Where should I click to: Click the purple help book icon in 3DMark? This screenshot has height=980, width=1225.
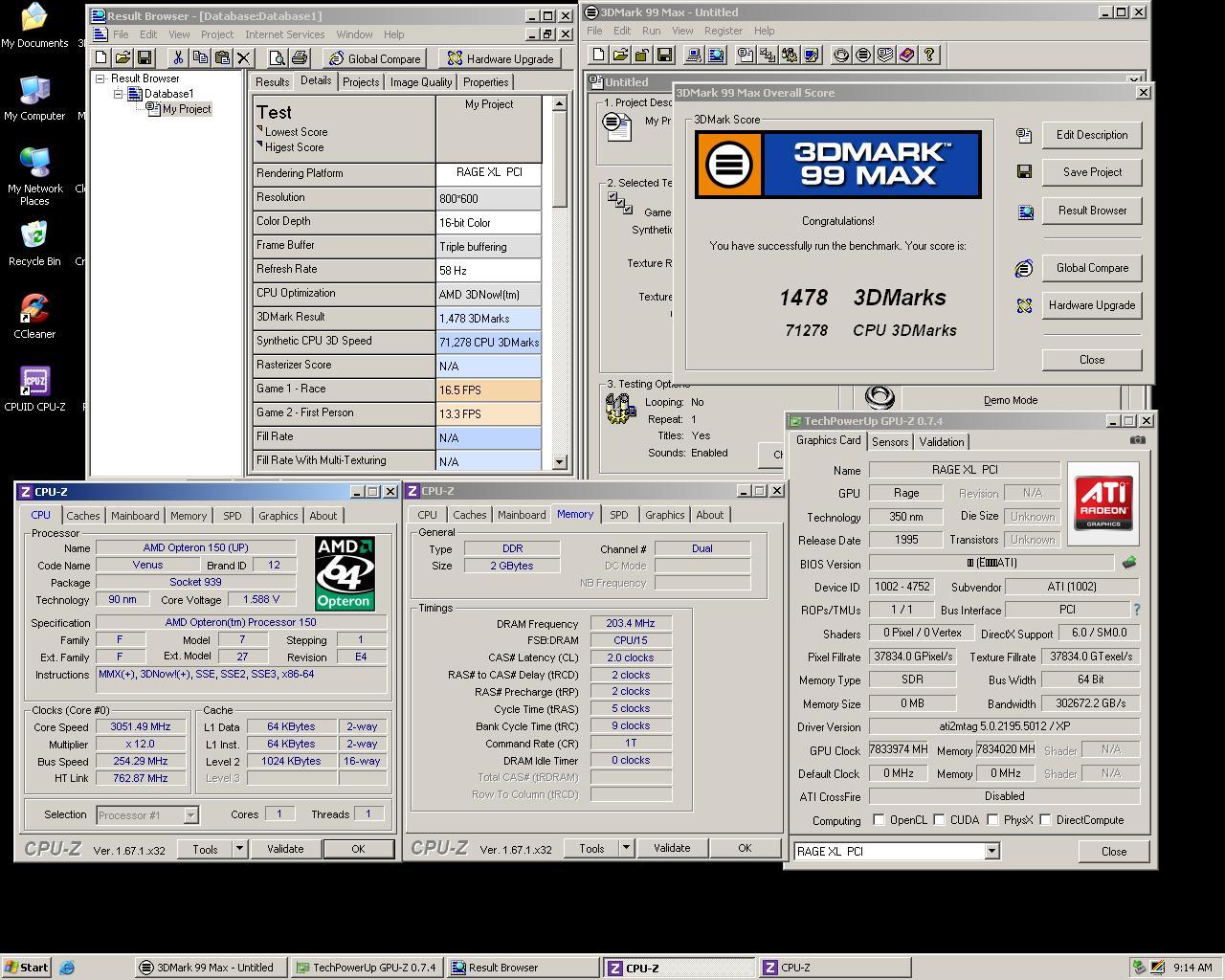[907, 55]
